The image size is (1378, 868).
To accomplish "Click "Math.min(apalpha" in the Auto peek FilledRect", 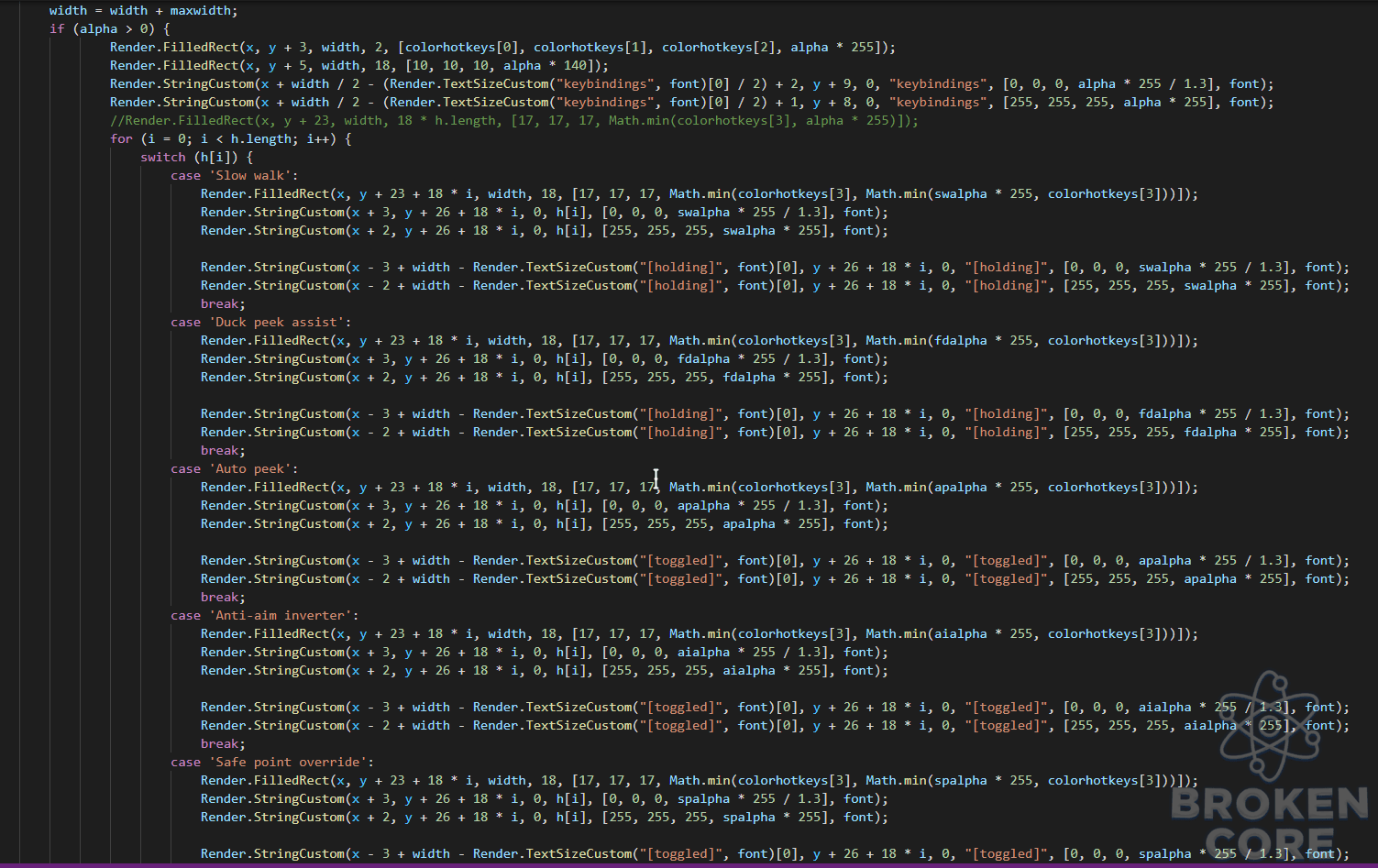I will (926, 487).
